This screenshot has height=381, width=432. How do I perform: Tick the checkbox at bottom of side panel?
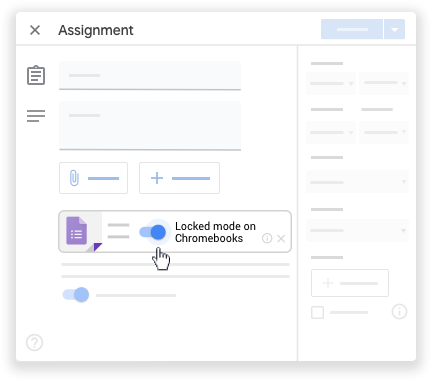pos(317,312)
